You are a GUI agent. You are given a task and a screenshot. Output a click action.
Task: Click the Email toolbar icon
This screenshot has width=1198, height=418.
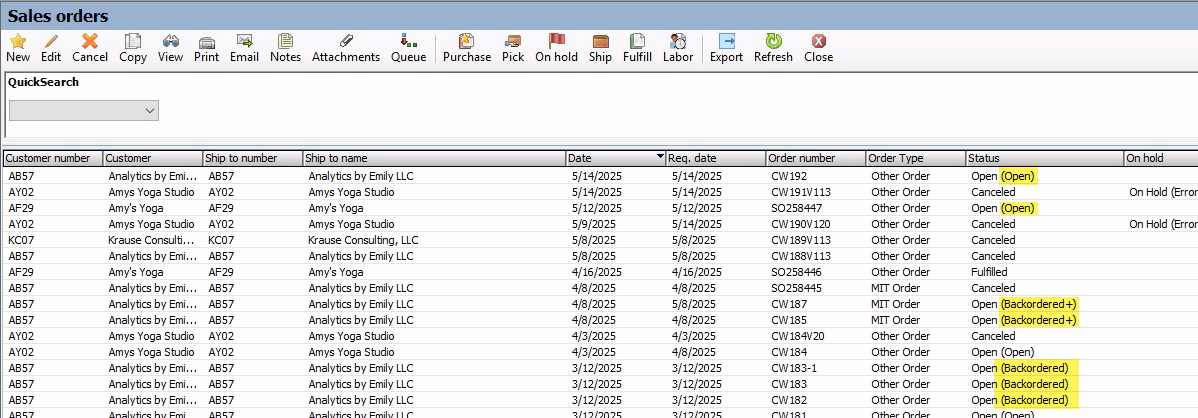click(244, 41)
